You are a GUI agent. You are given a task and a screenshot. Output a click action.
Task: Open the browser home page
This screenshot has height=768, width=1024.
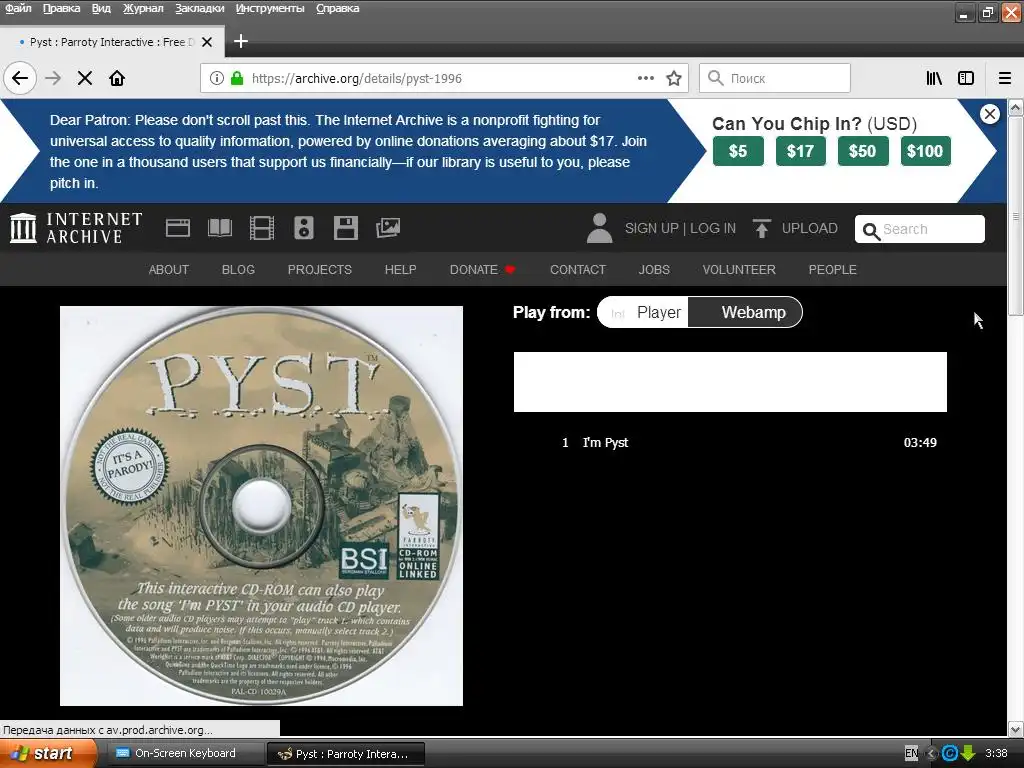pyautogui.click(x=117, y=78)
